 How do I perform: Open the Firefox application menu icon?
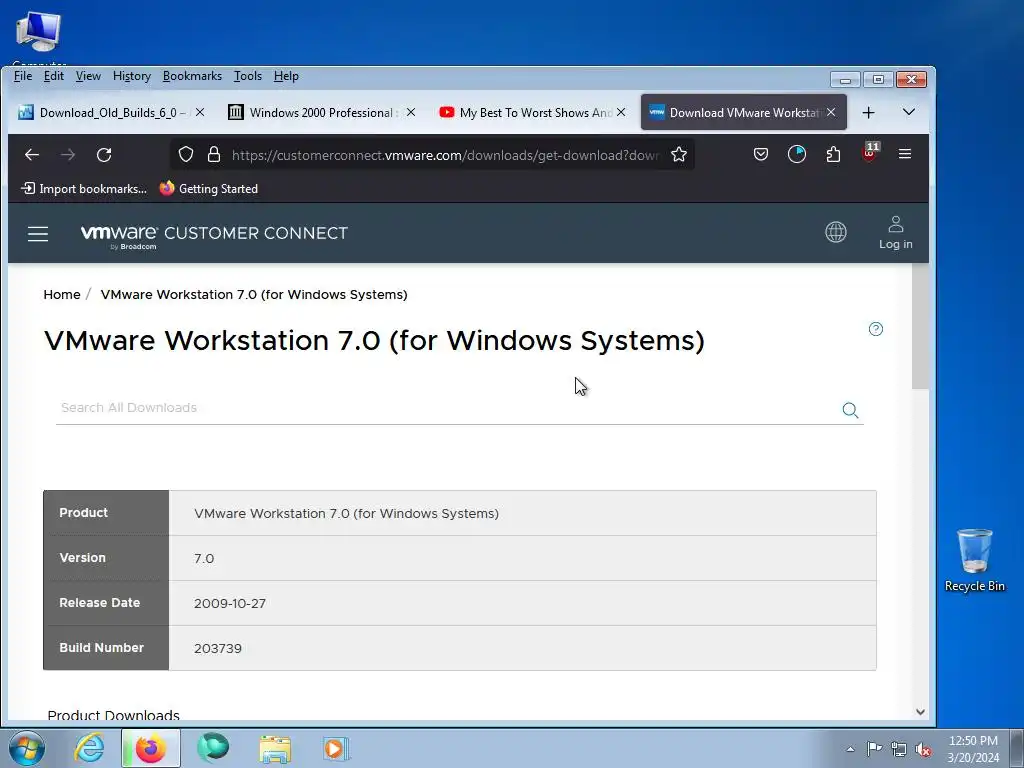(x=904, y=154)
